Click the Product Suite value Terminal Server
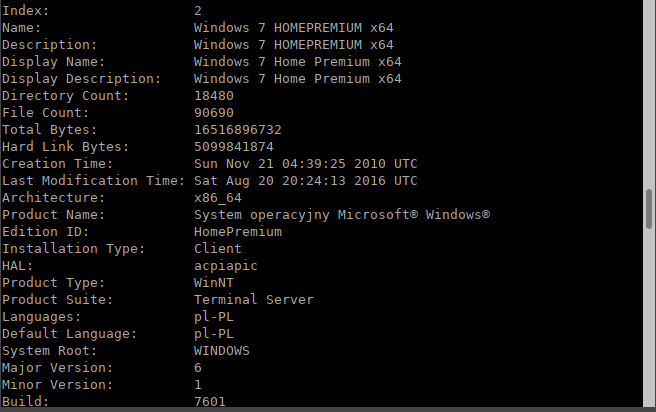656x412 pixels. click(254, 300)
